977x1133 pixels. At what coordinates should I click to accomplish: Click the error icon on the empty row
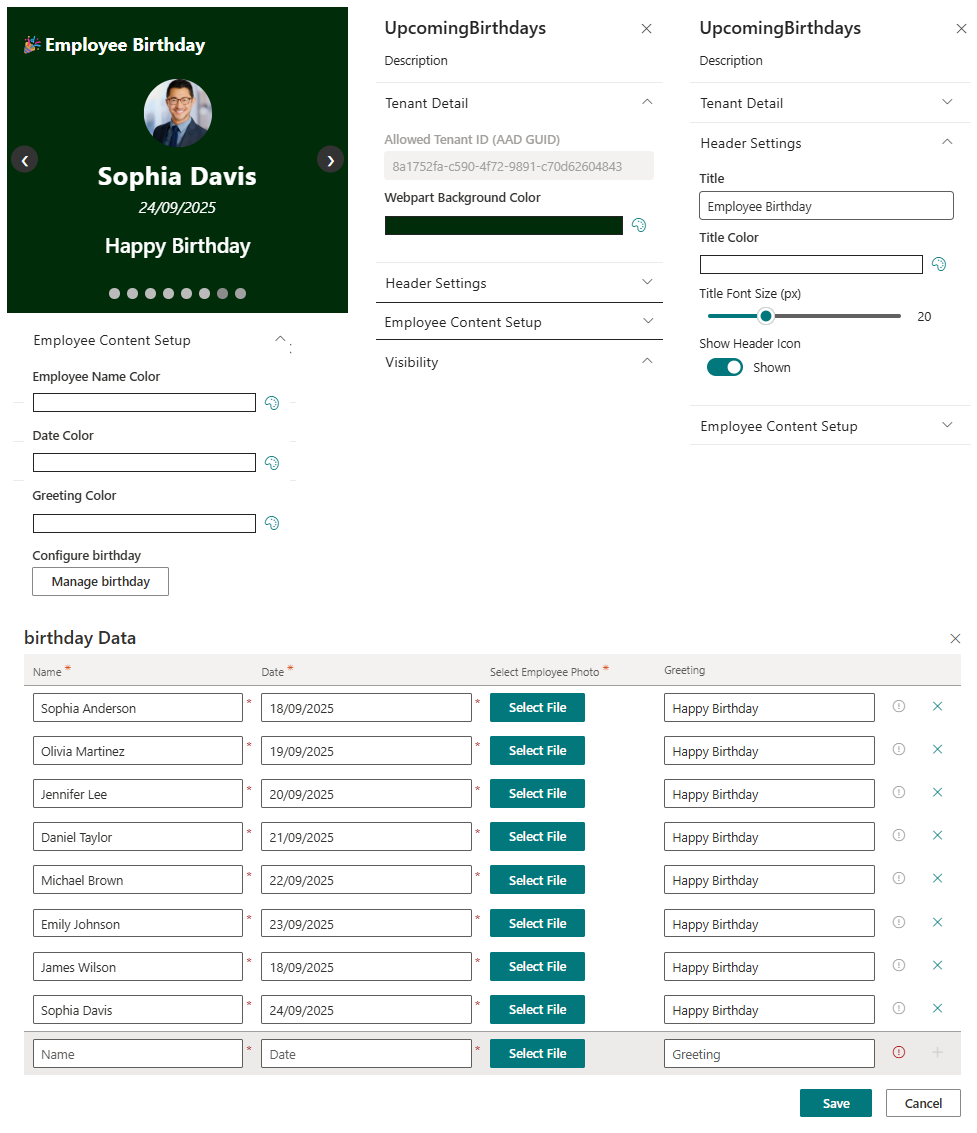898,1052
